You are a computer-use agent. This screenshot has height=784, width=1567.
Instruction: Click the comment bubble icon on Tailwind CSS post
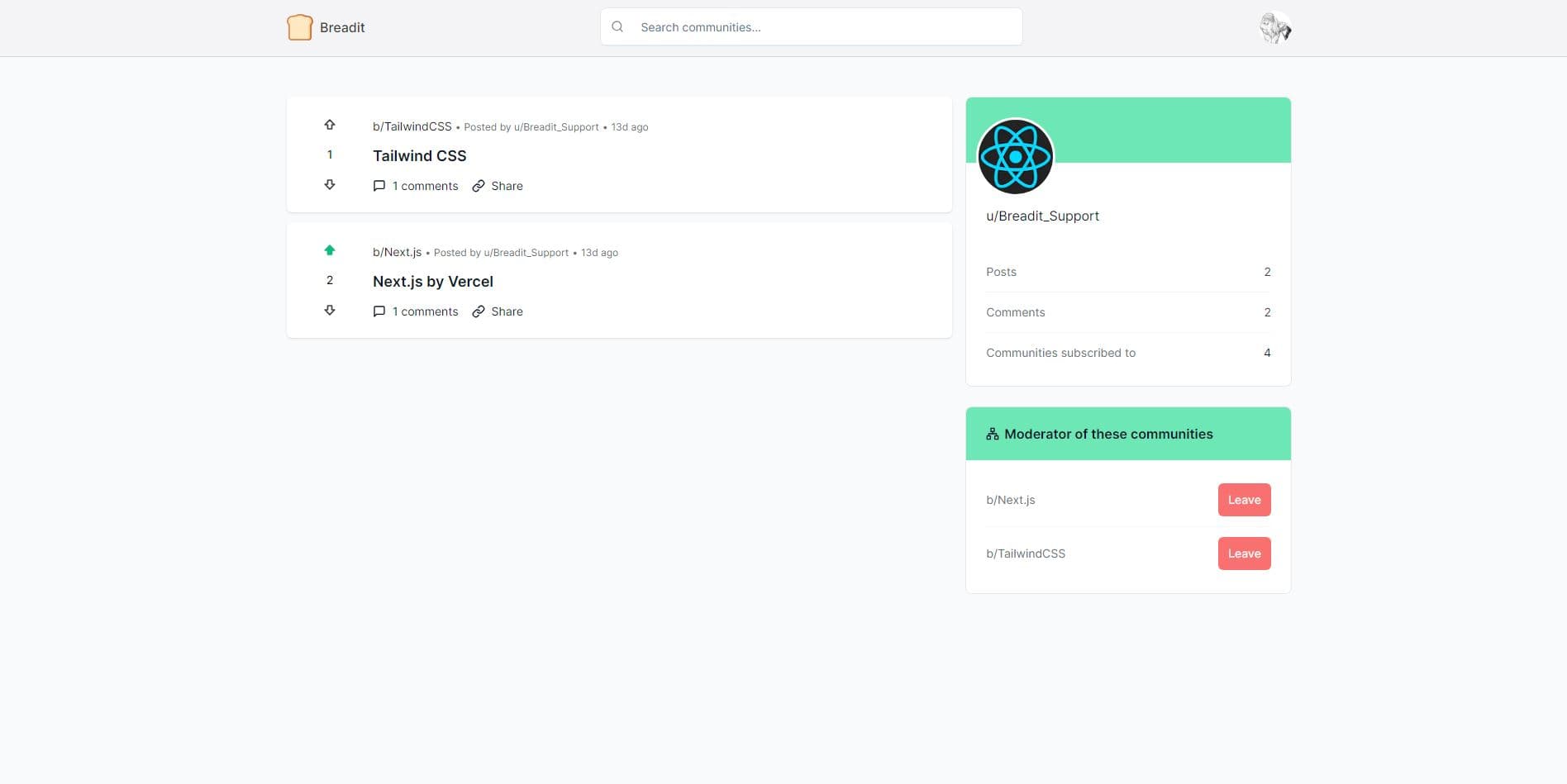pos(379,186)
